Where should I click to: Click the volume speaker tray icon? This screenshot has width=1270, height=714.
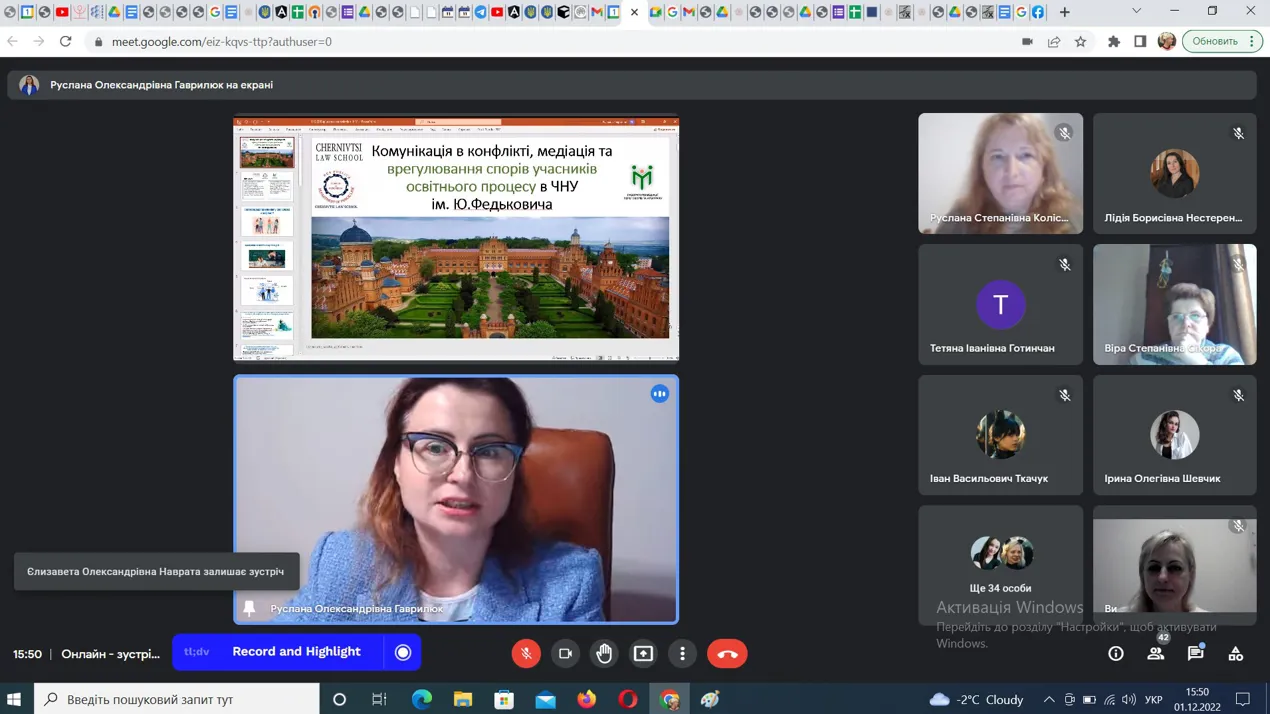[x=1129, y=699]
